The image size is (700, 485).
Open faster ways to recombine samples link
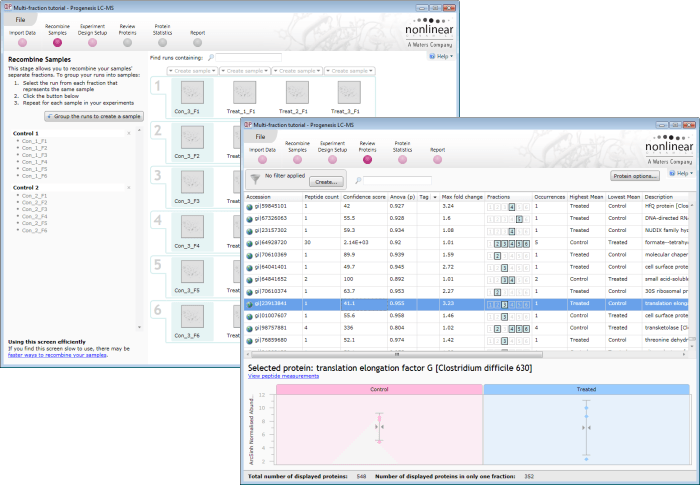click(x=57, y=355)
